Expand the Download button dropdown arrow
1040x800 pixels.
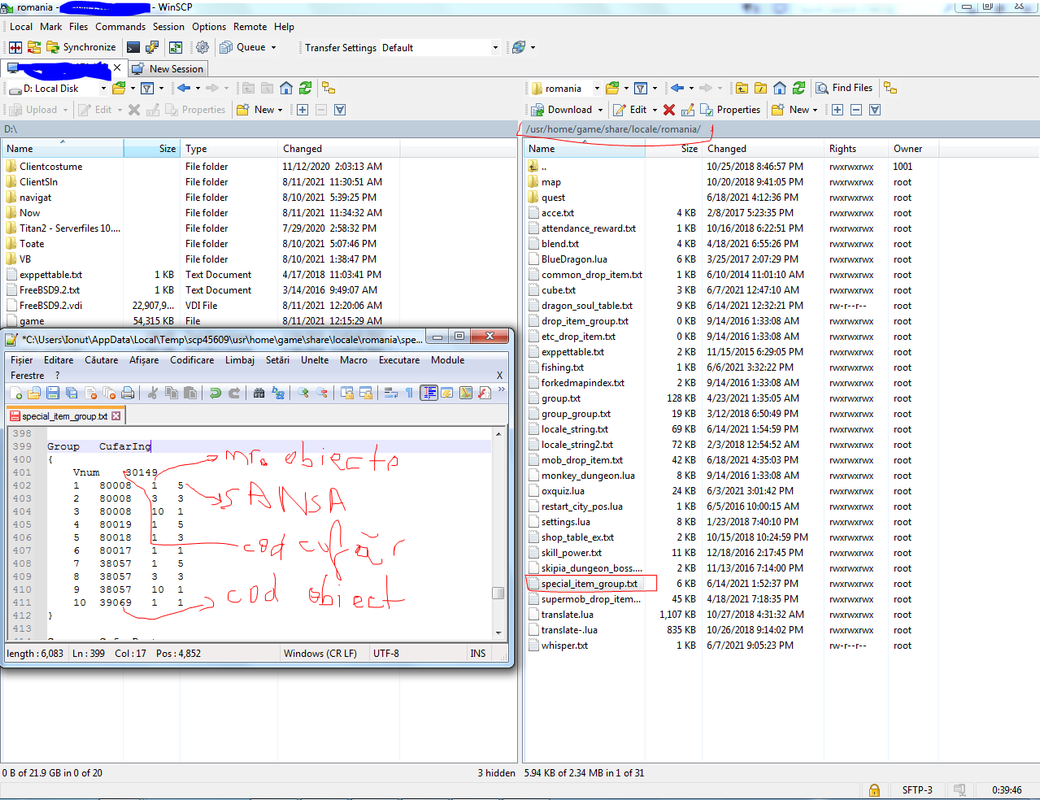pyautogui.click(x=600, y=110)
